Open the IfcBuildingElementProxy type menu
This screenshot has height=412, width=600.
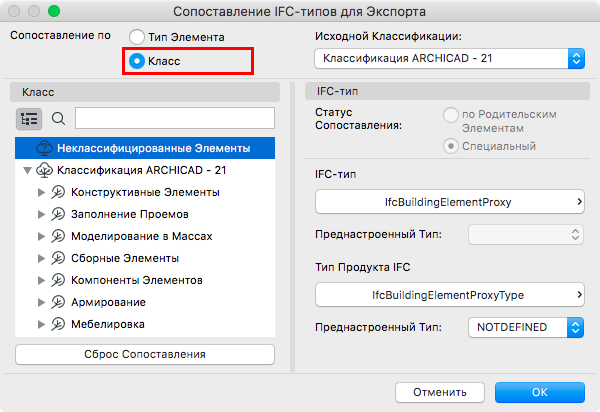(x=449, y=203)
